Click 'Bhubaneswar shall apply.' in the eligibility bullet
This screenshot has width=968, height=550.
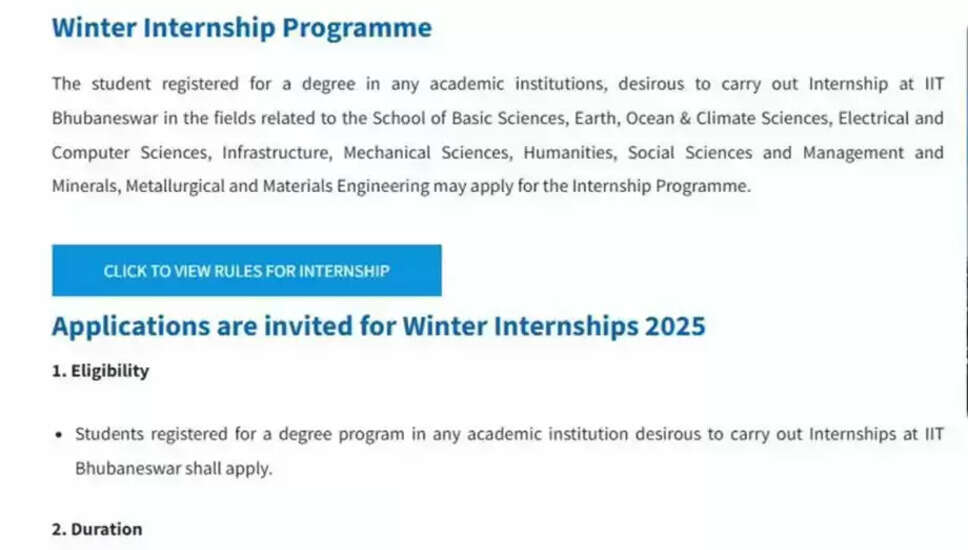click(x=173, y=468)
